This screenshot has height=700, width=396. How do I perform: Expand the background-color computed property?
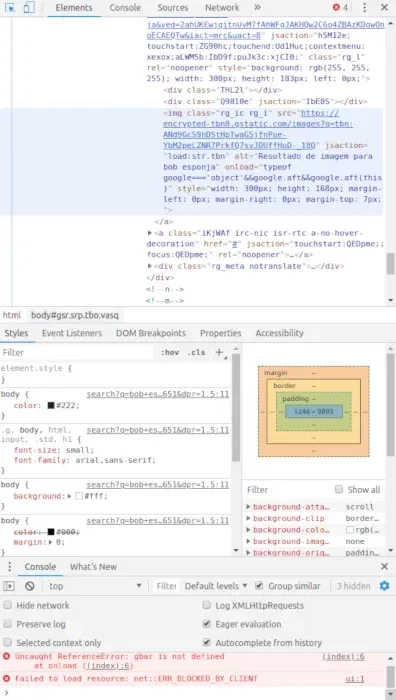pyautogui.click(x=249, y=530)
